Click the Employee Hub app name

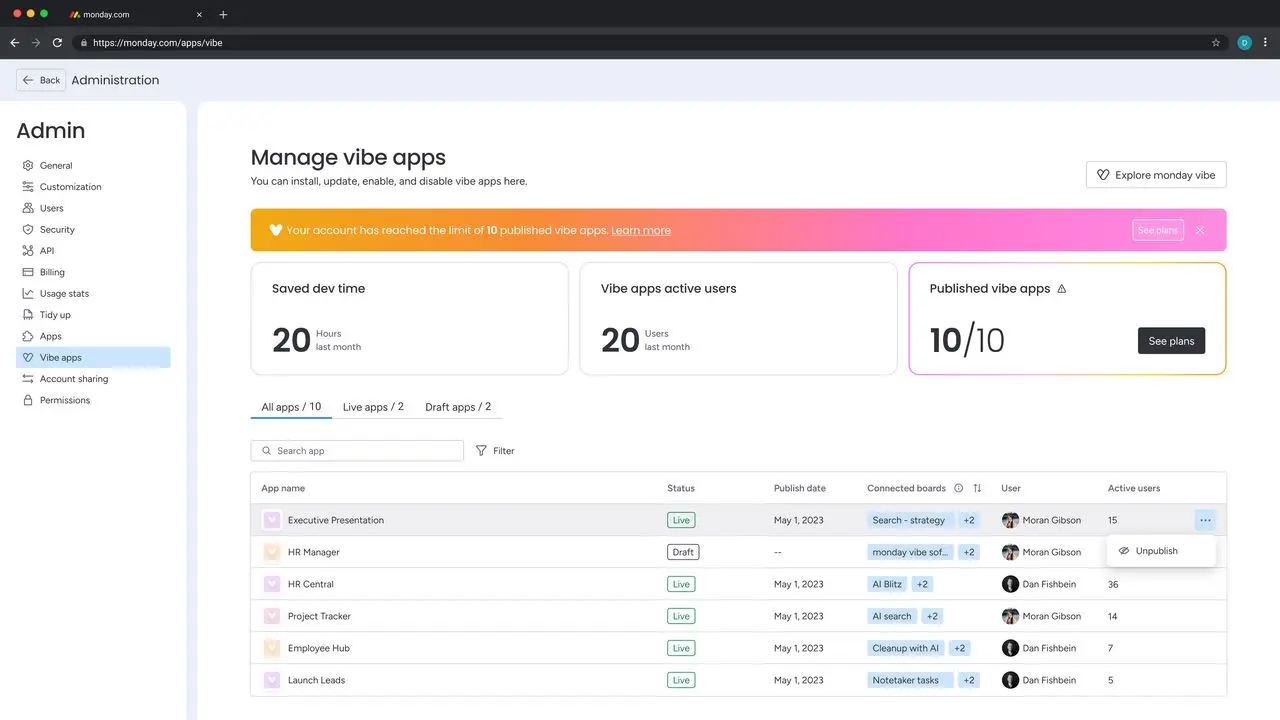tap(319, 648)
